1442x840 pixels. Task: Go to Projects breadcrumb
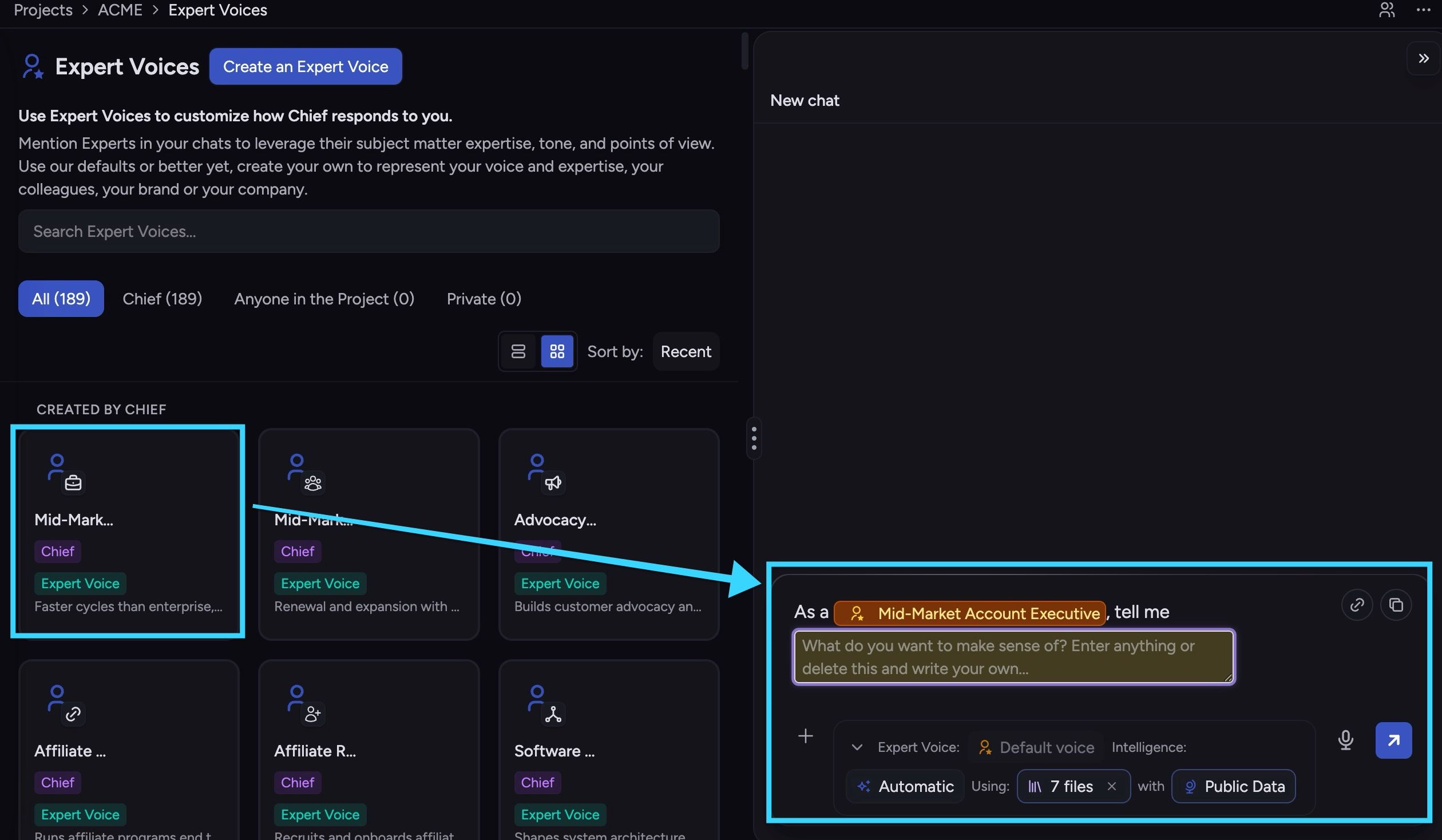(43, 10)
